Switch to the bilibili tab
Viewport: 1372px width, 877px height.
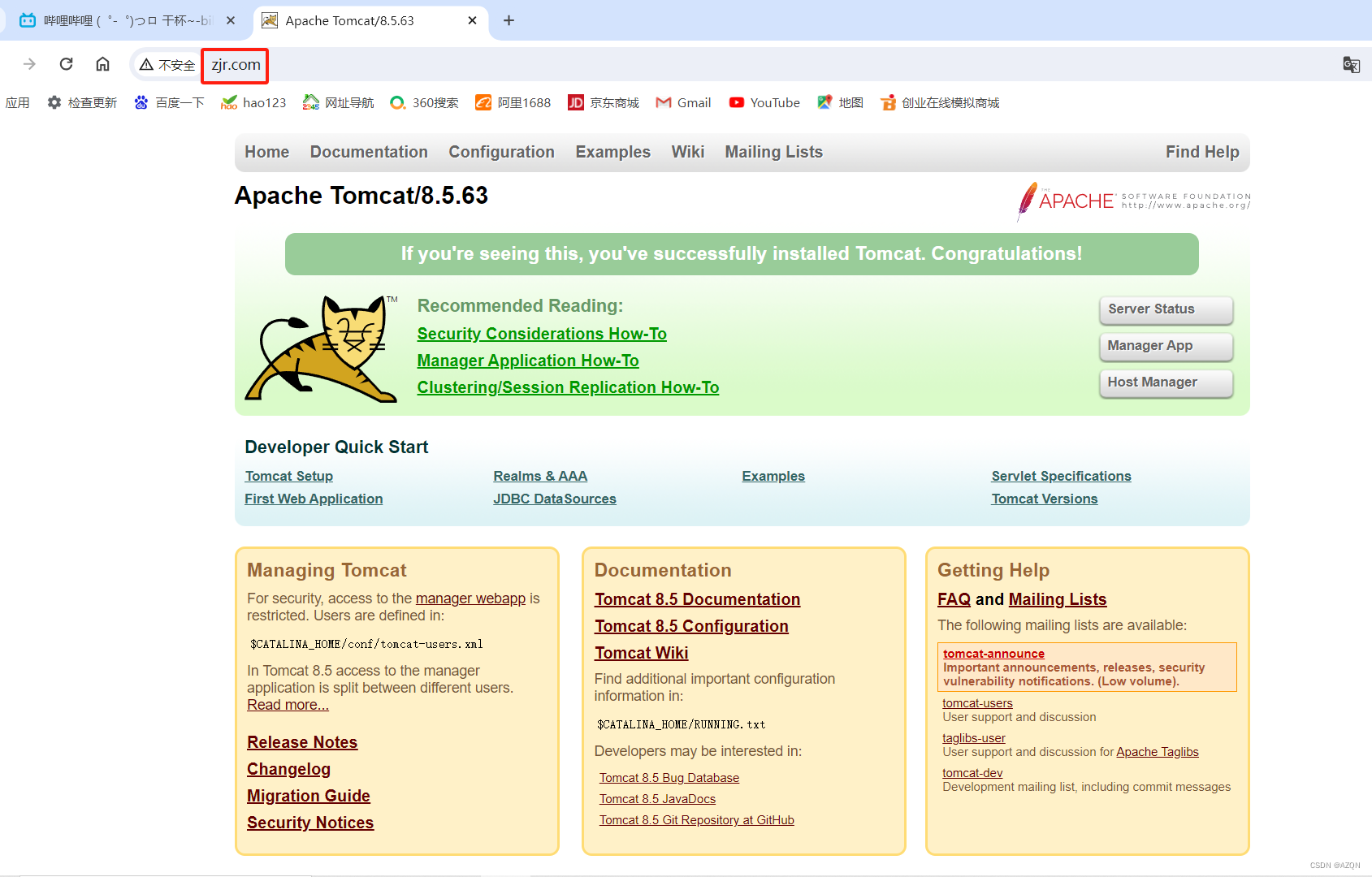[x=127, y=20]
